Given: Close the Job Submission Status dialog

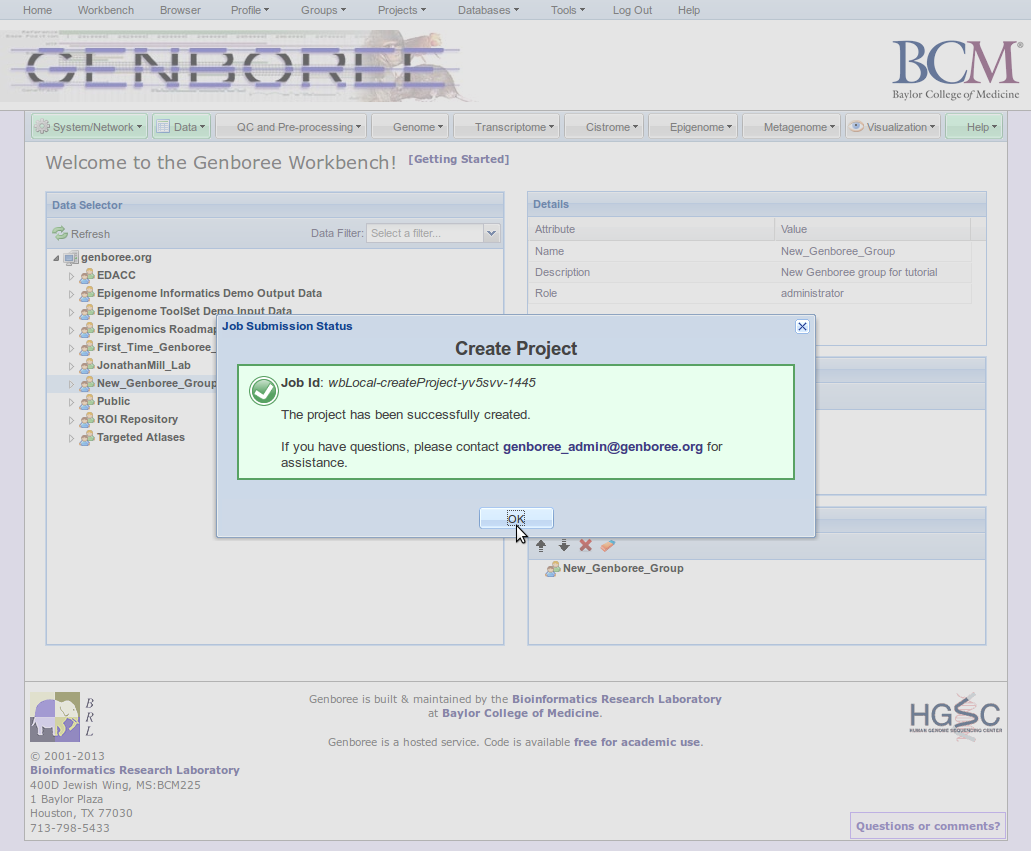Looking at the screenshot, I should tap(801, 326).
